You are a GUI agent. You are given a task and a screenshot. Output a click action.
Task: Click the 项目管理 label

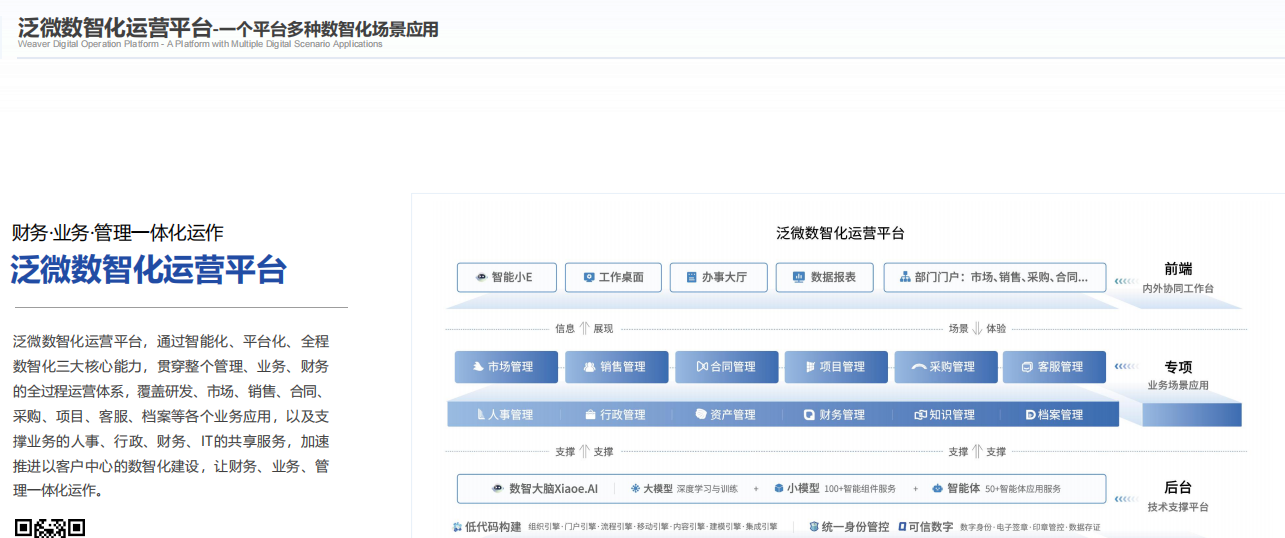tap(843, 367)
